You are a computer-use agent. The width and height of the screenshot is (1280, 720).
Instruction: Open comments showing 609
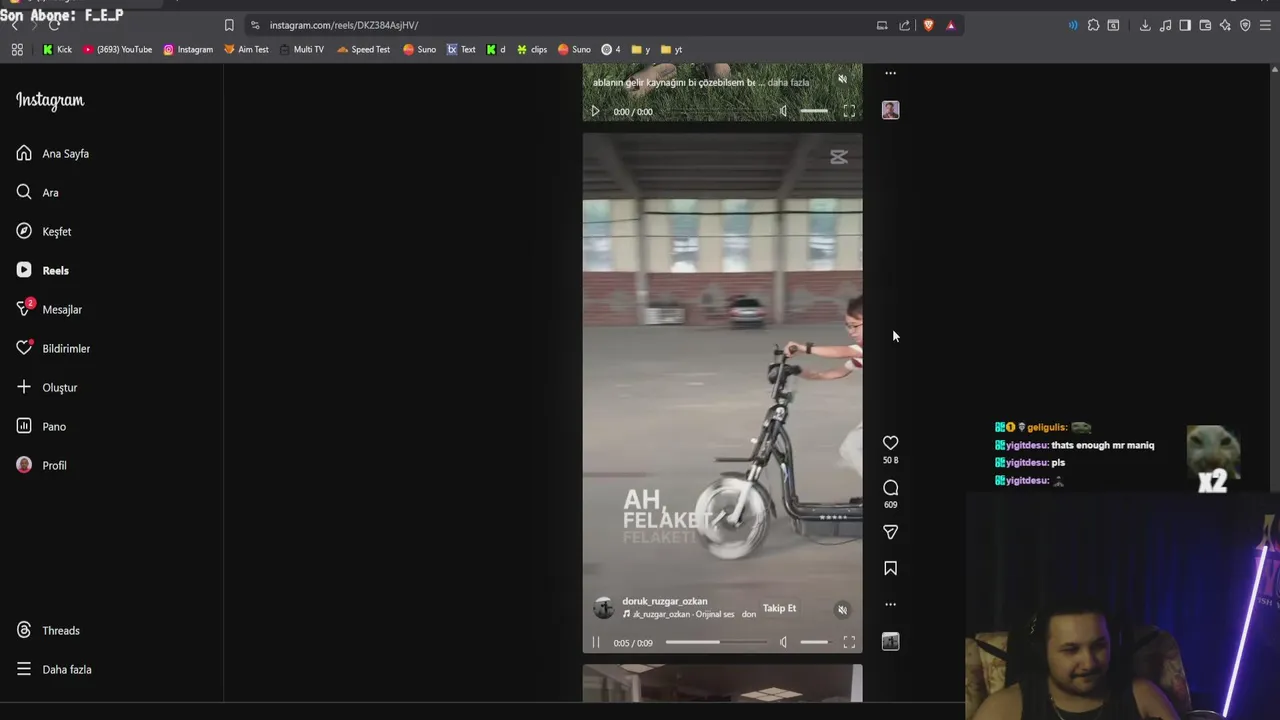coord(890,488)
